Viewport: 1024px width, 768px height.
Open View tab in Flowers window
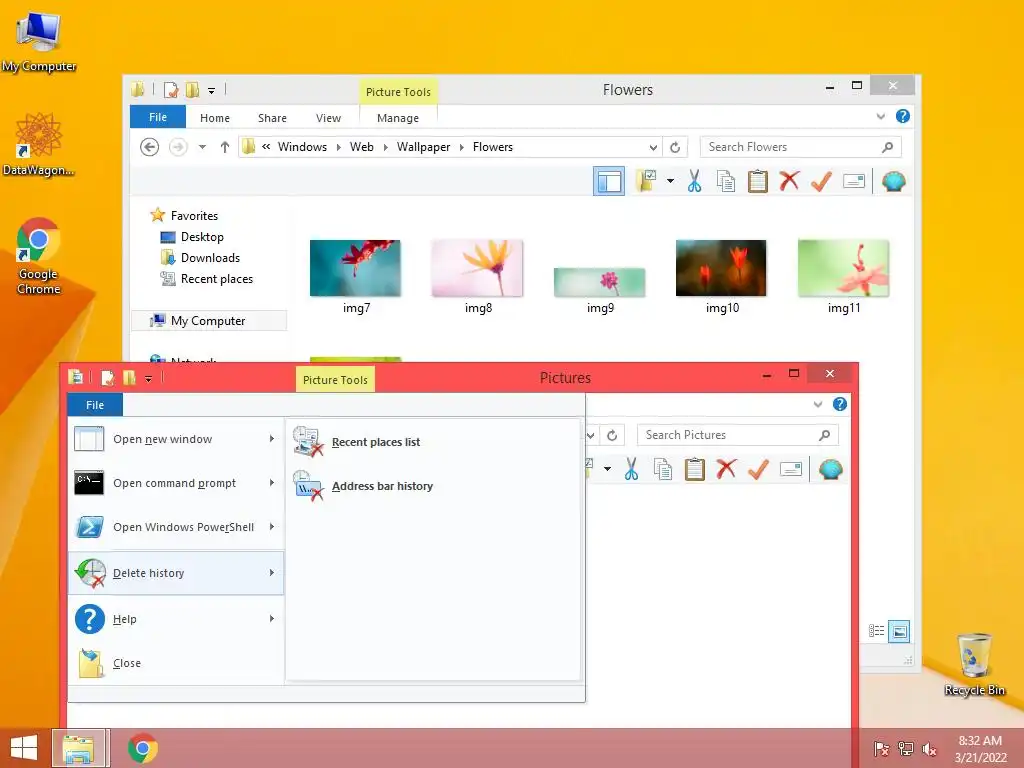(328, 118)
